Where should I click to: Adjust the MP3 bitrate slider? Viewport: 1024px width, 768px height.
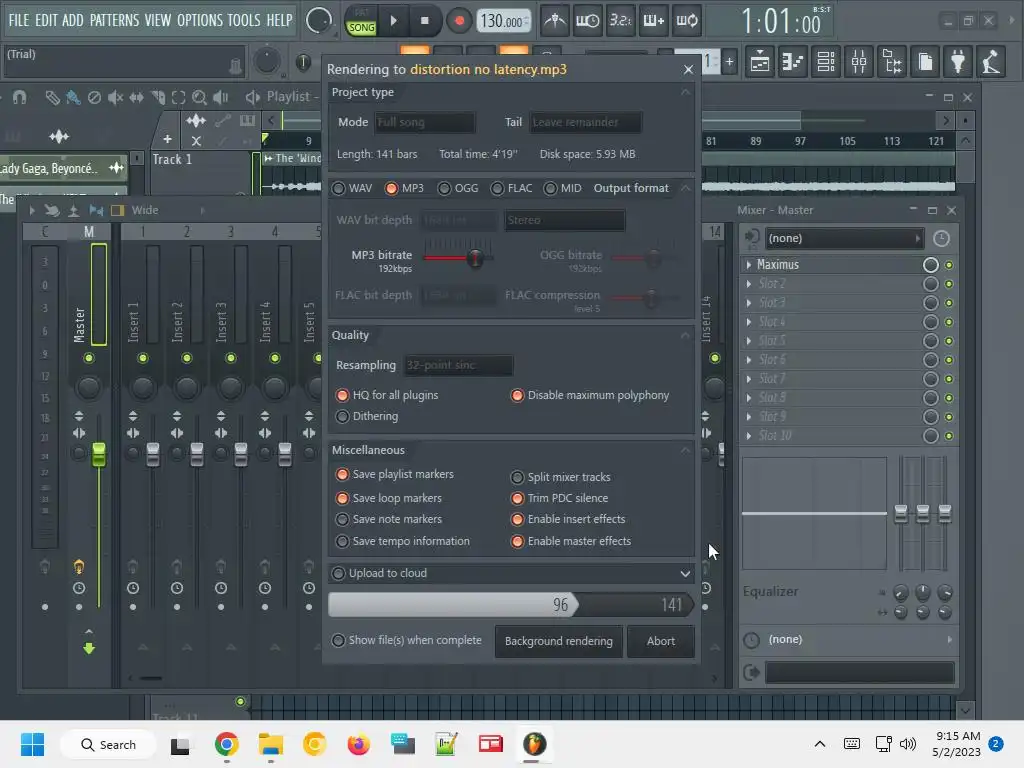(x=475, y=257)
